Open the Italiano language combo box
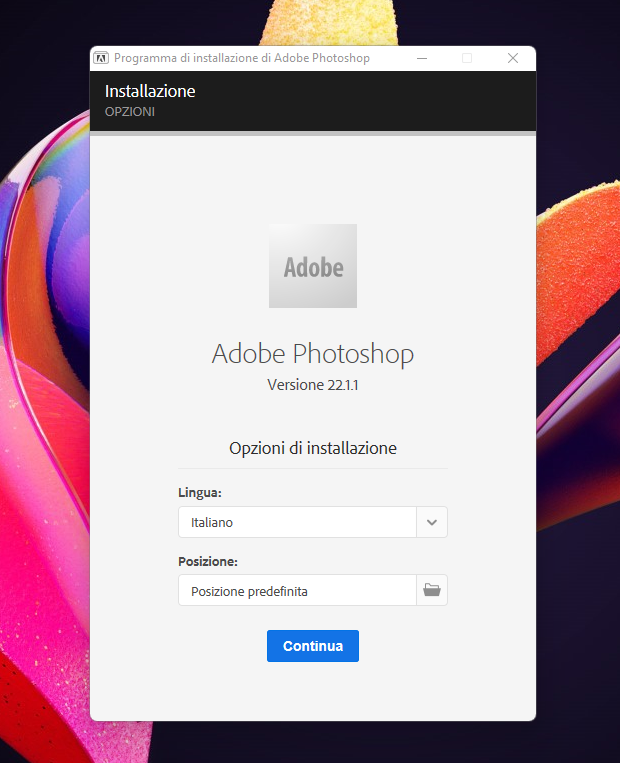620x763 pixels. coord(297,522)
